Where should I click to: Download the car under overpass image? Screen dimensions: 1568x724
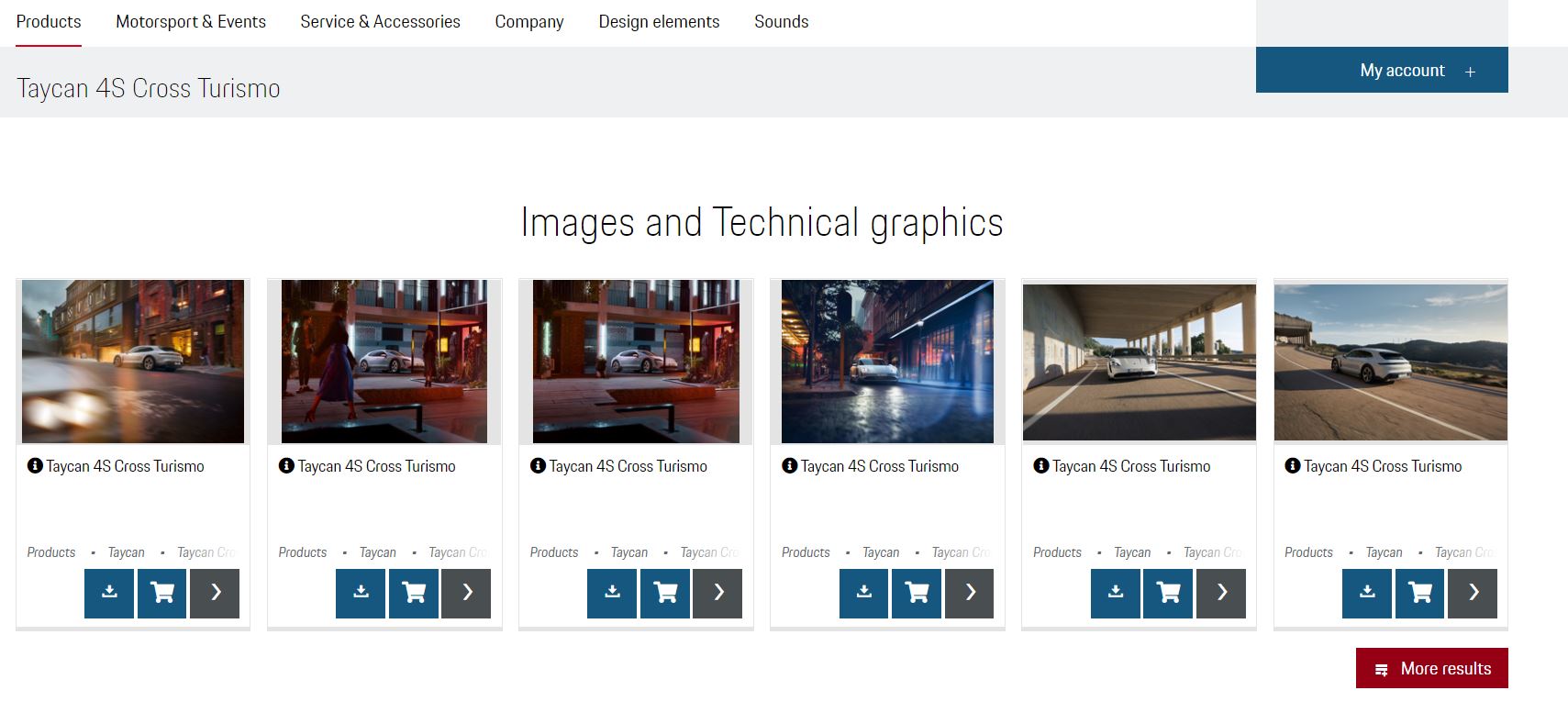point(1116,593)
